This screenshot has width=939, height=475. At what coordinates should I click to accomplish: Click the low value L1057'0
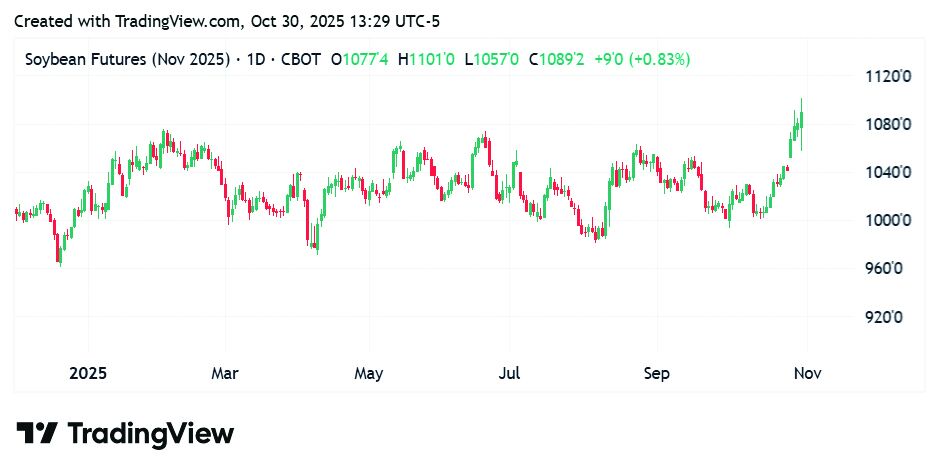492,60
